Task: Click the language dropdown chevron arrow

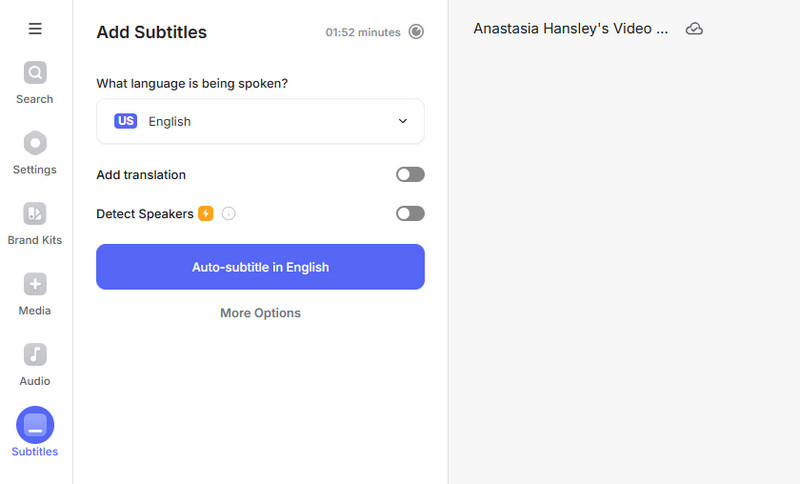Action: click(x=403, y=121)
